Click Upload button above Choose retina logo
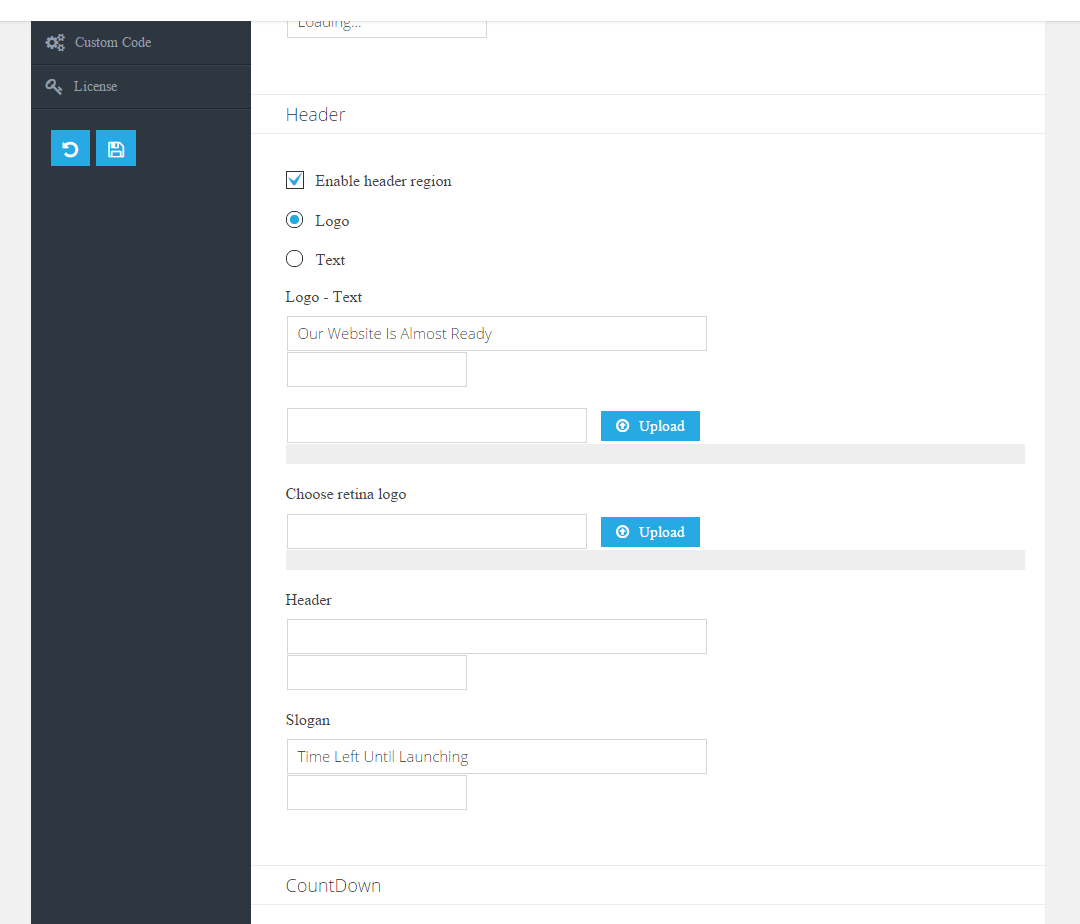This screenshot has width=1080, height=924. coord(650,426)
